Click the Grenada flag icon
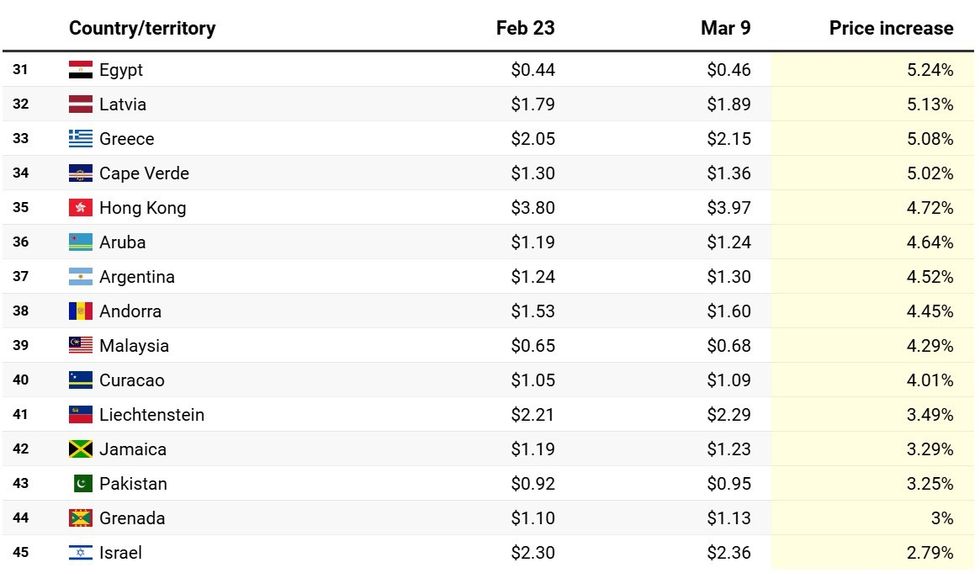The image size is (980, 574). tap(81, 518)
